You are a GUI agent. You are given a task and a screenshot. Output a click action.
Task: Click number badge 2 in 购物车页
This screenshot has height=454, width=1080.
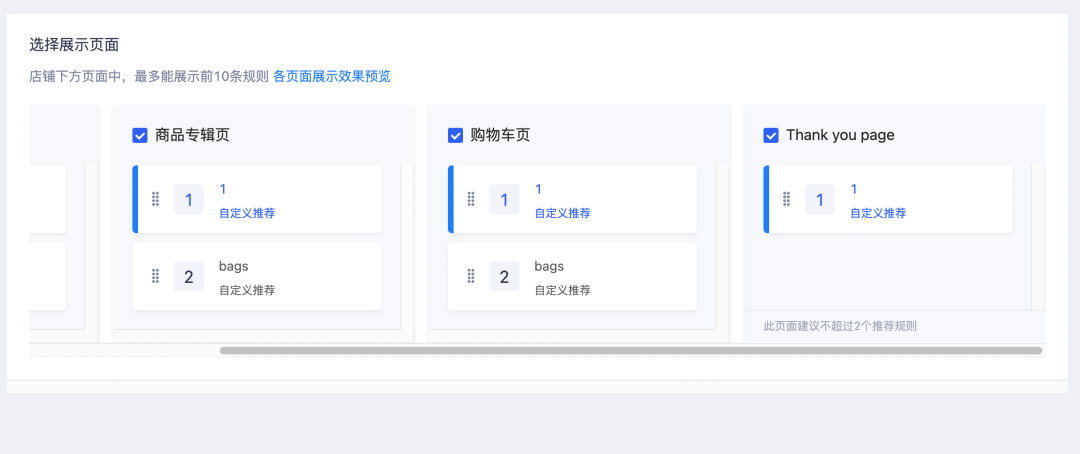(504, 276)
